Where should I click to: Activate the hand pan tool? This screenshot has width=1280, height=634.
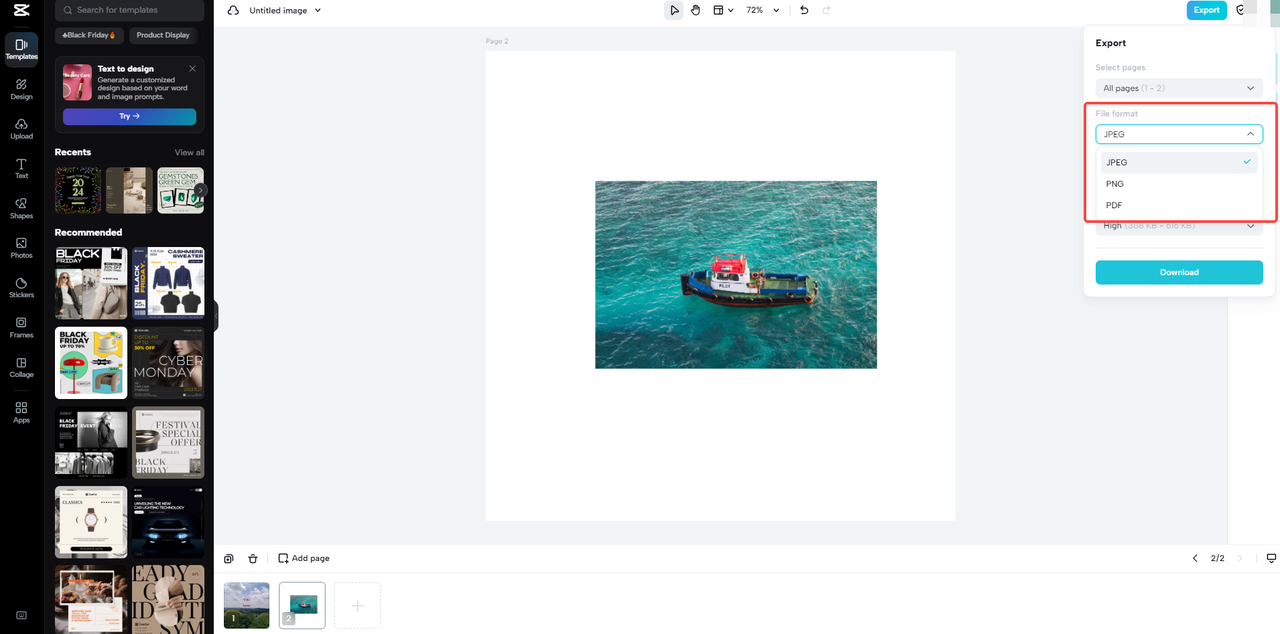(x=695, y=10)
